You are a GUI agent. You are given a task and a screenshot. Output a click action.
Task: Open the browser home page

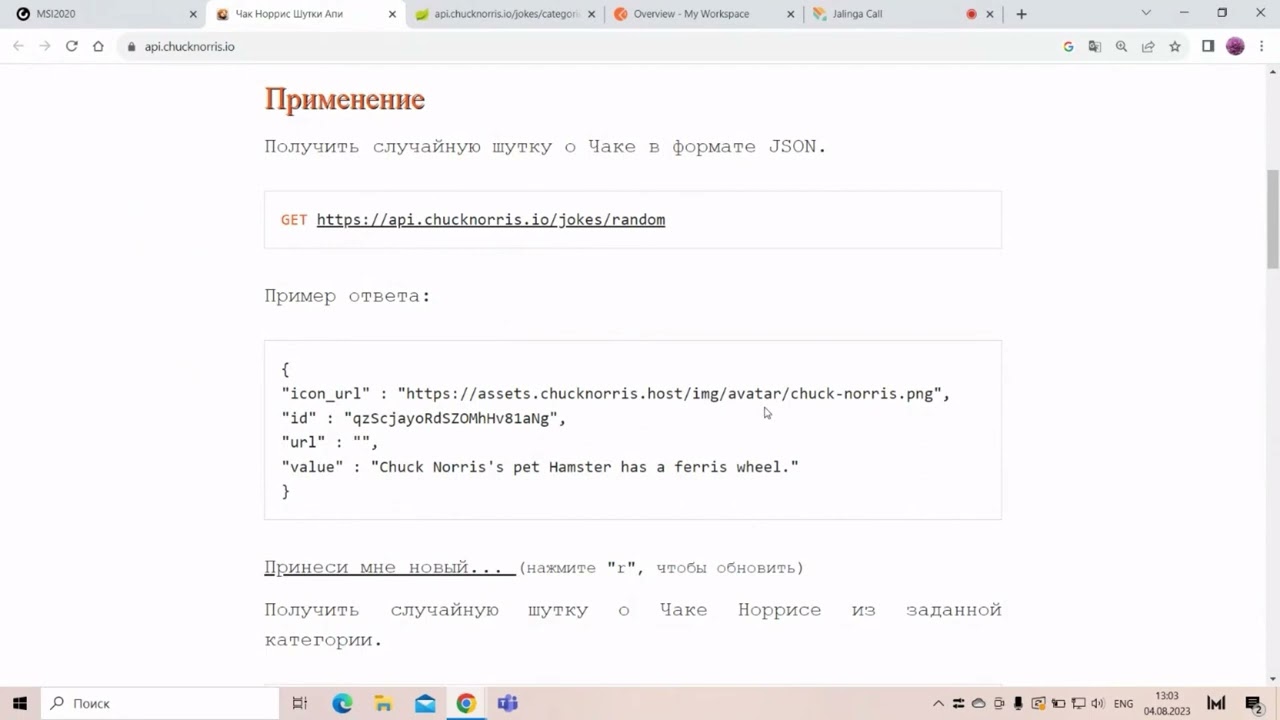coord(98,46)
